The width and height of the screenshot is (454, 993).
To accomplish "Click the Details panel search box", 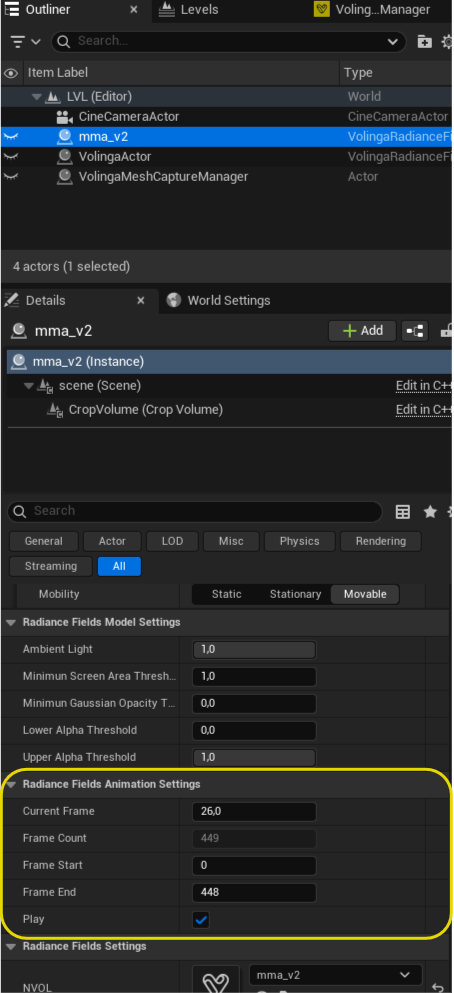I will pos(195,512).
